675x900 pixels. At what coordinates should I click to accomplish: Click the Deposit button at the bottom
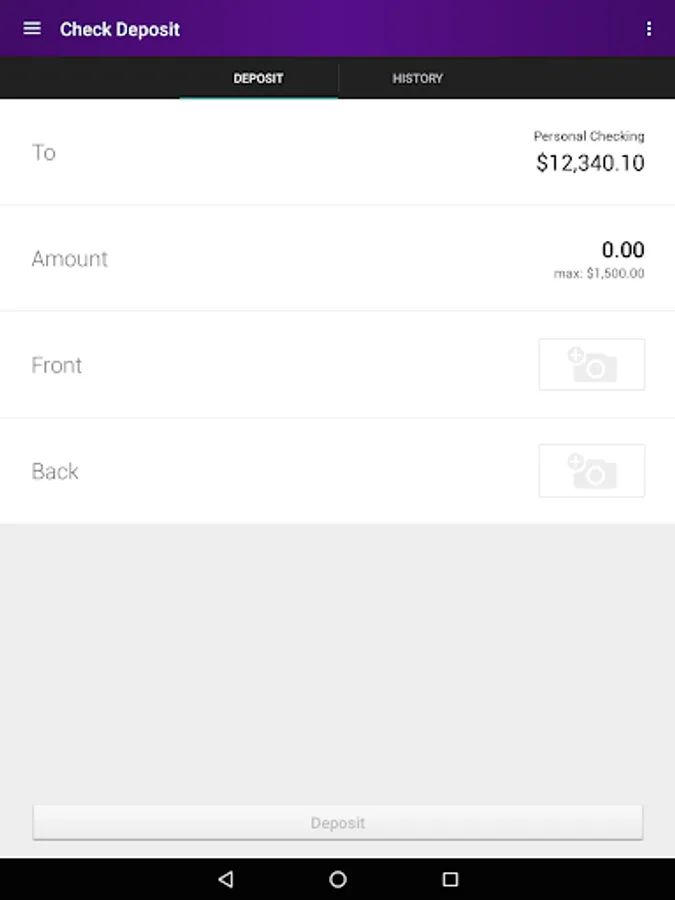(x=338, y=823)
